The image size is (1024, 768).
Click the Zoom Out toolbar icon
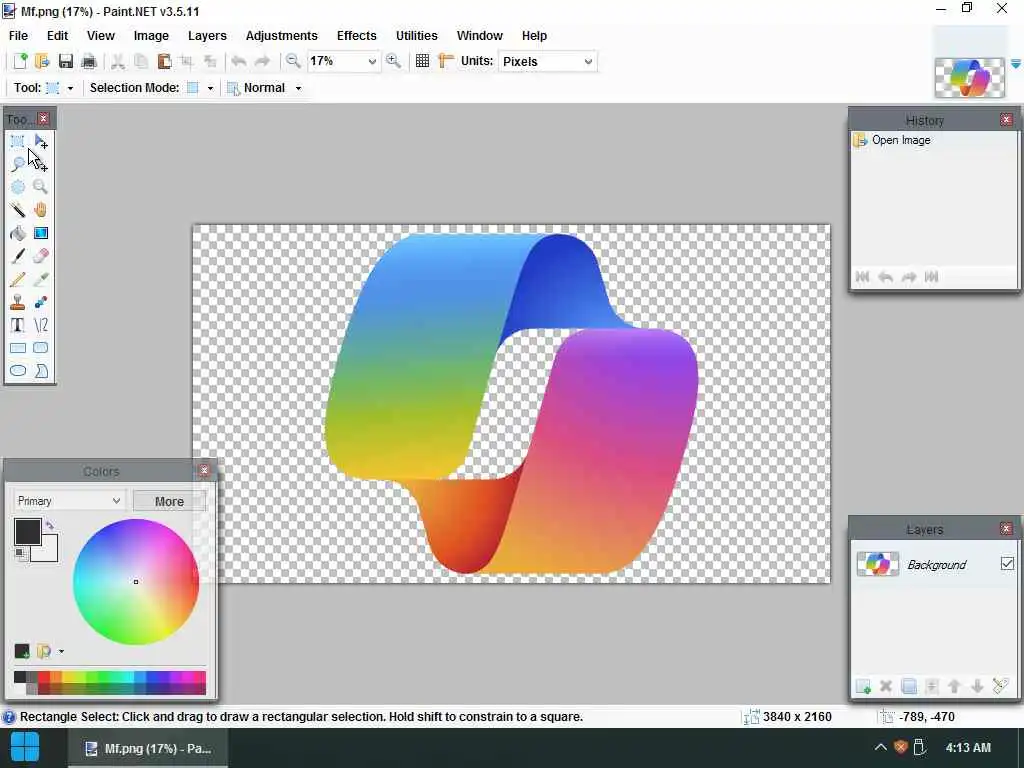(293, 61)
